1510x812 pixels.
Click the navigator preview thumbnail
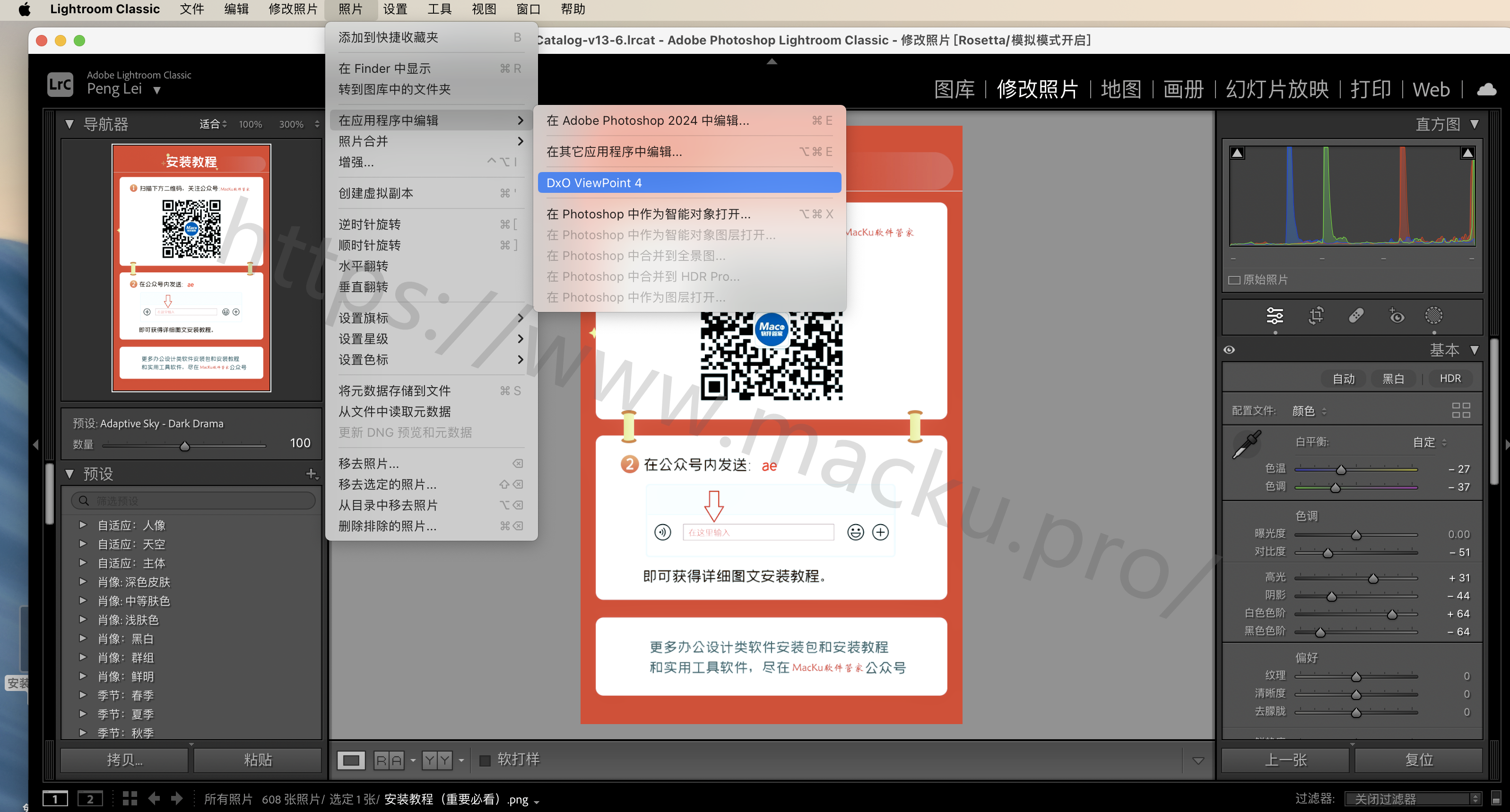coord(191,268)
